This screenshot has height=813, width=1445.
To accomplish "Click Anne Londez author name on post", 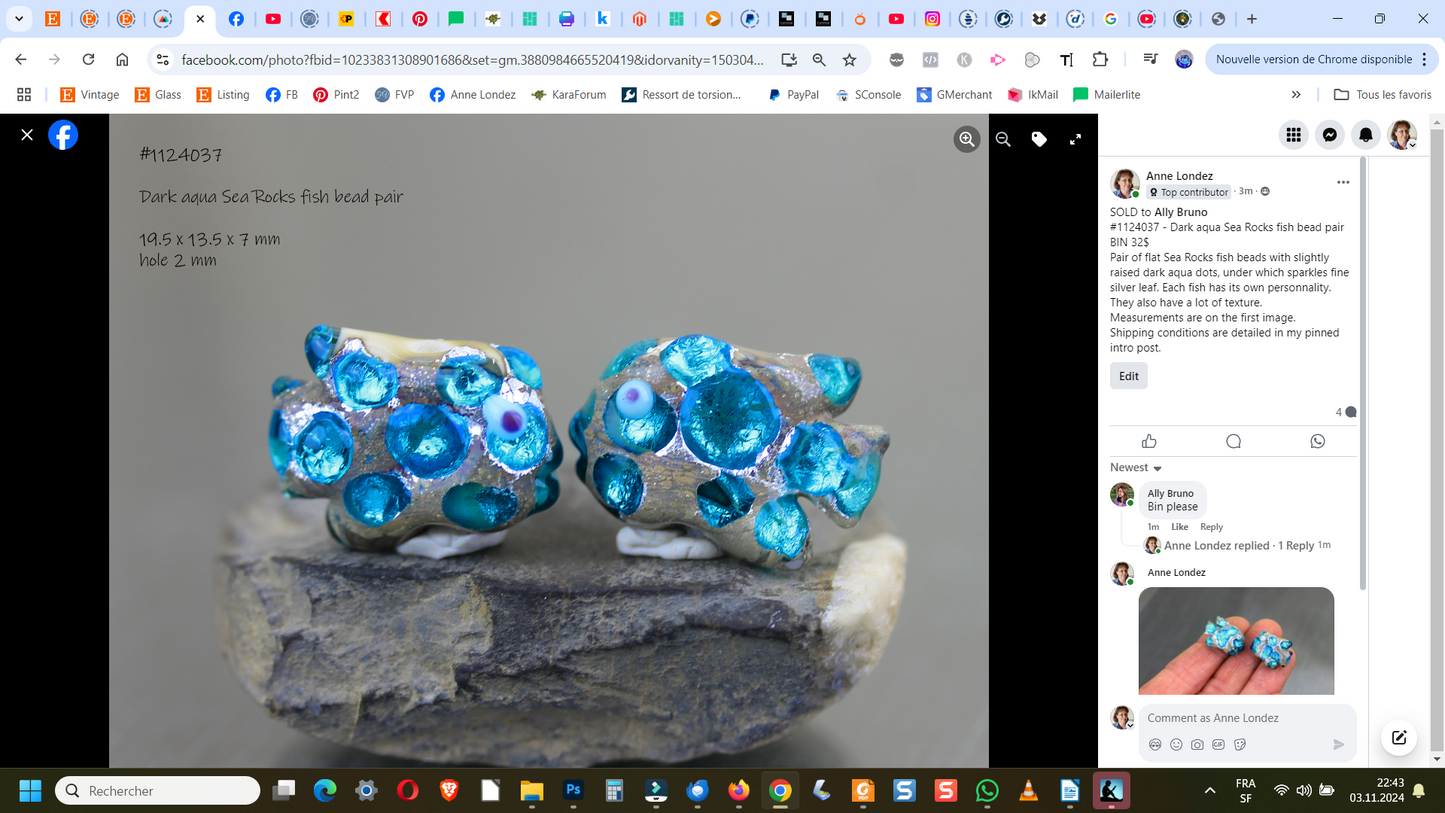I will tap(1179, 176).
